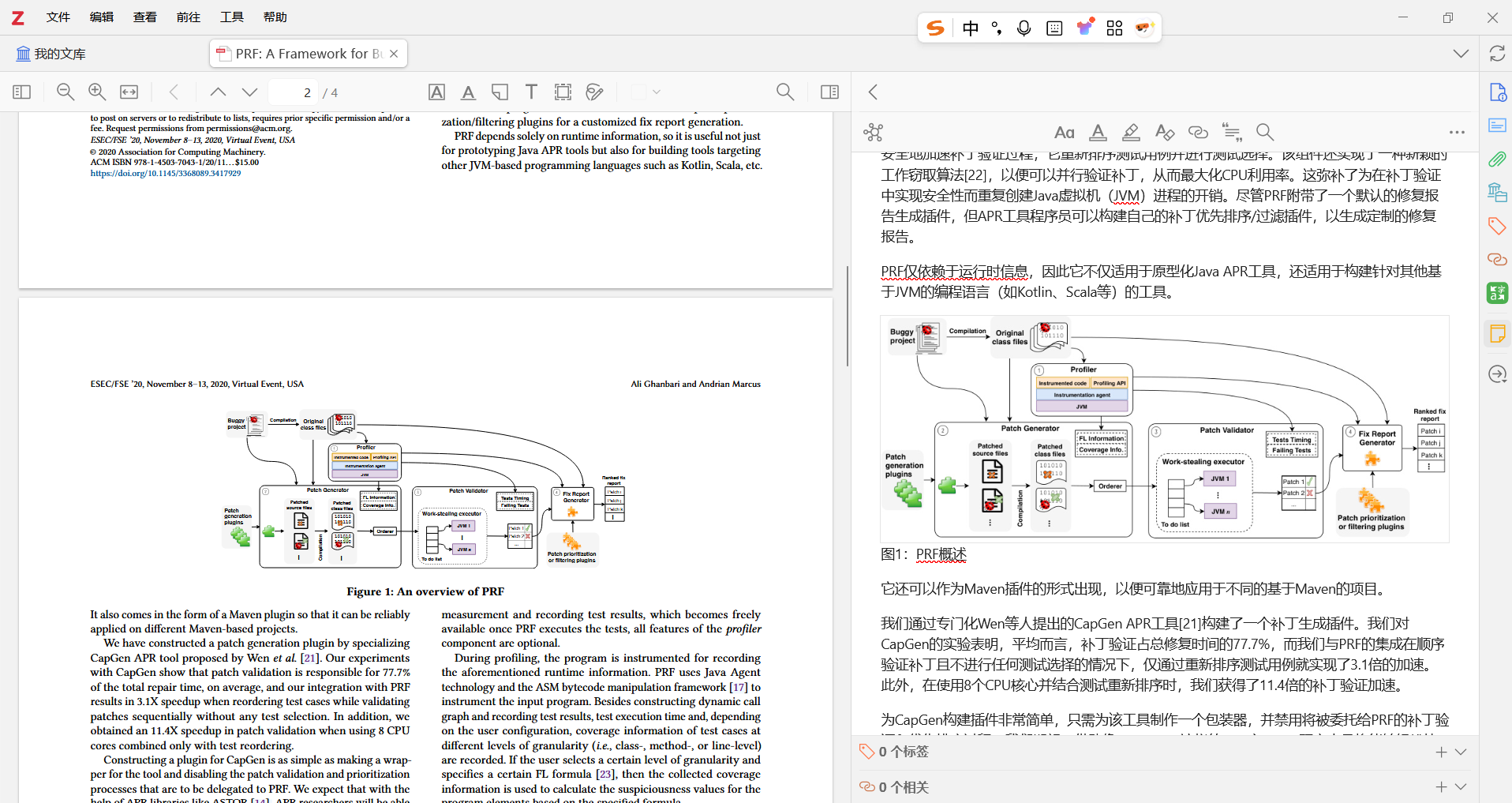Show abstract section in side nav
Viewport: 1512px width, 803px height.
click(1497, 126)
